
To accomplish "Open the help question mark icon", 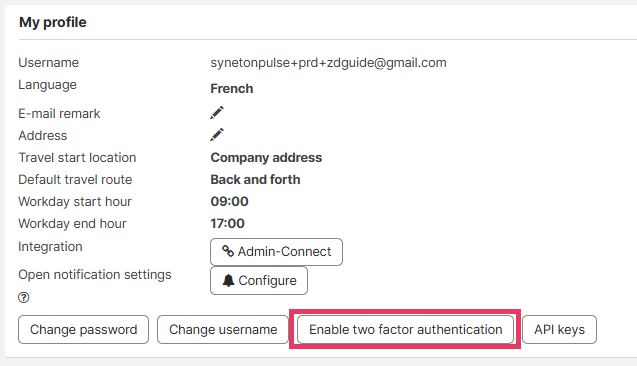I will [x=24, y=298].
